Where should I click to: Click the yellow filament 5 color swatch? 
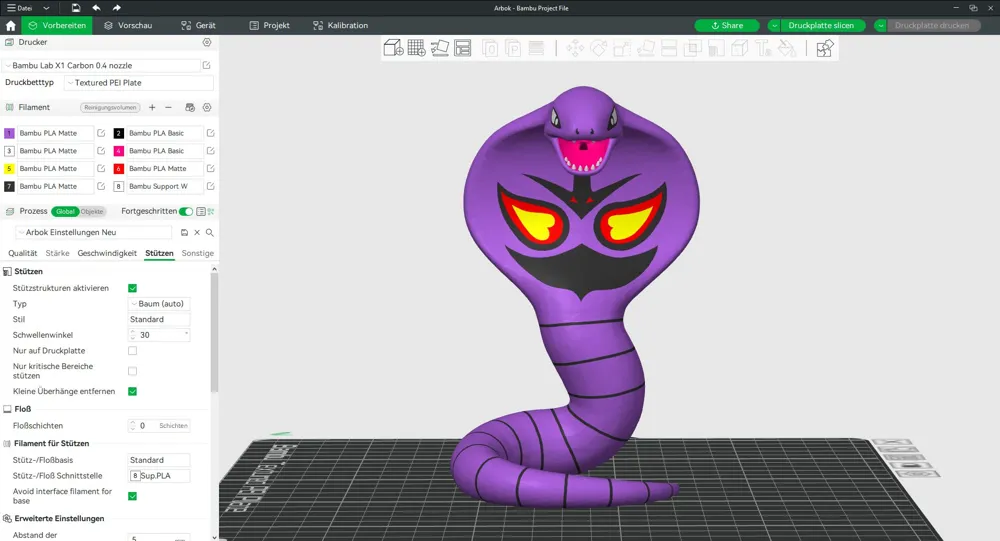pos(9,168)
